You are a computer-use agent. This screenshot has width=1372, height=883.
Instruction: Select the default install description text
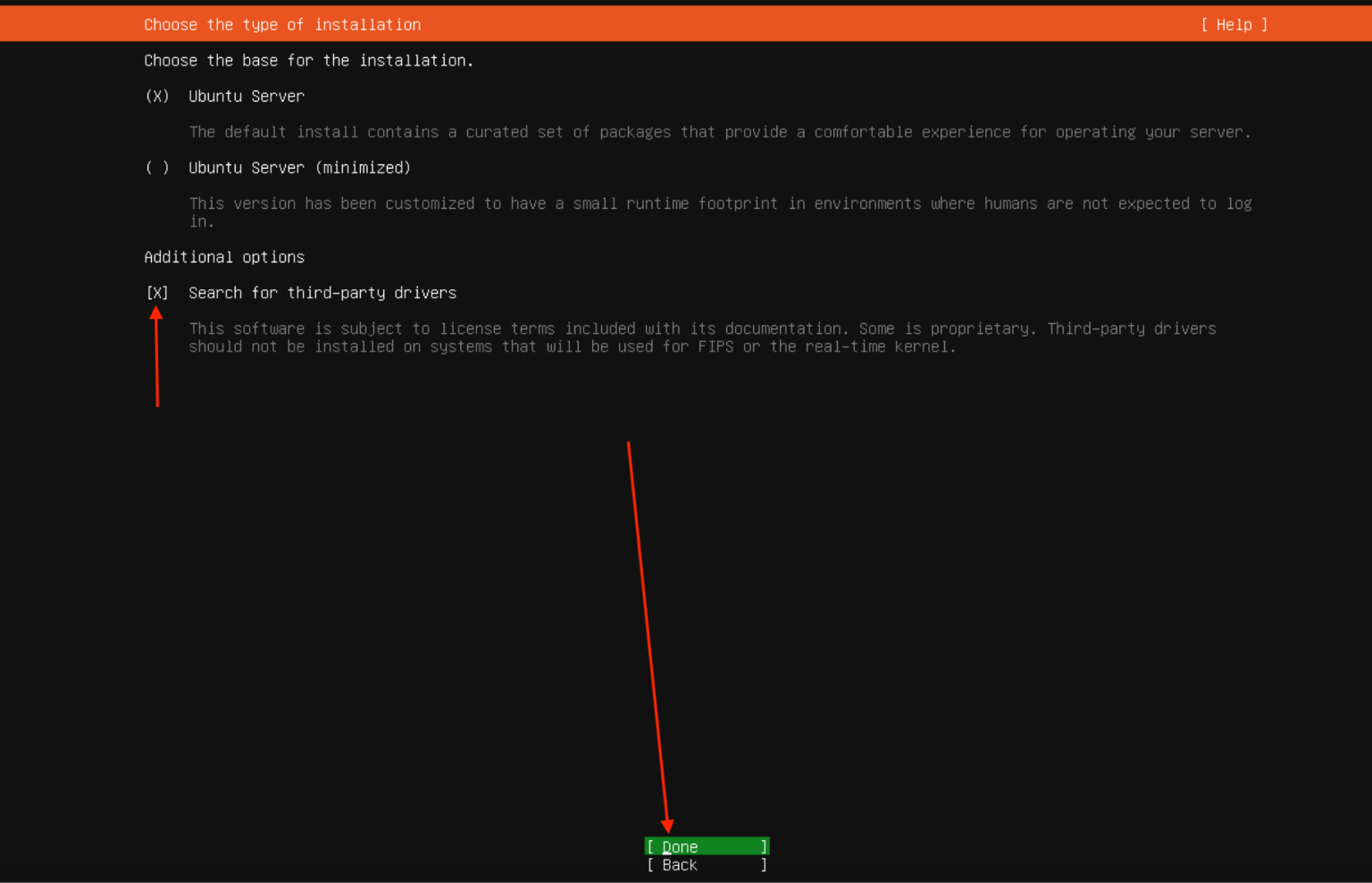coord(720,131)
